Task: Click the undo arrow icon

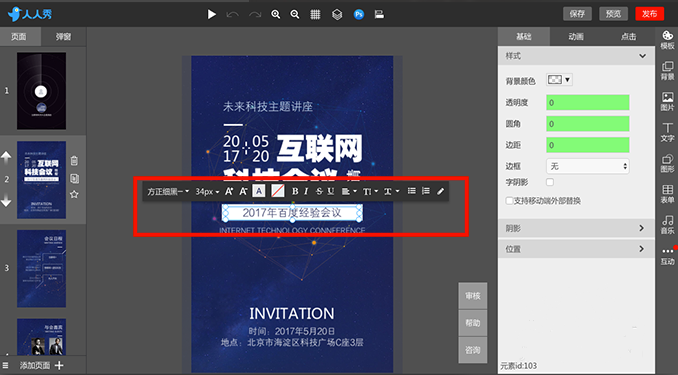Action: click(232, 14)
